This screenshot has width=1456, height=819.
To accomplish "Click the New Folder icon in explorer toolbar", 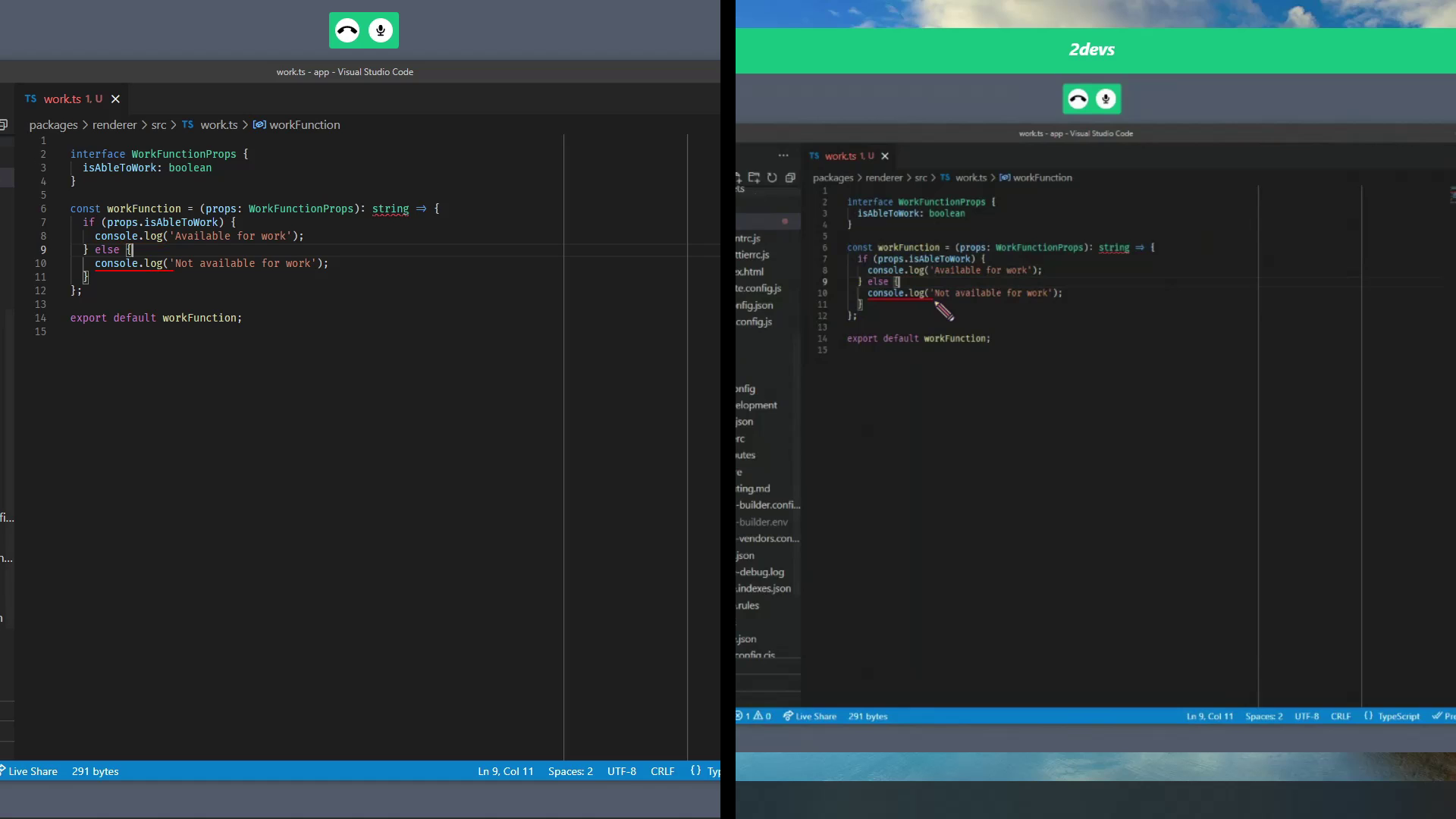I will coord(754,177).
